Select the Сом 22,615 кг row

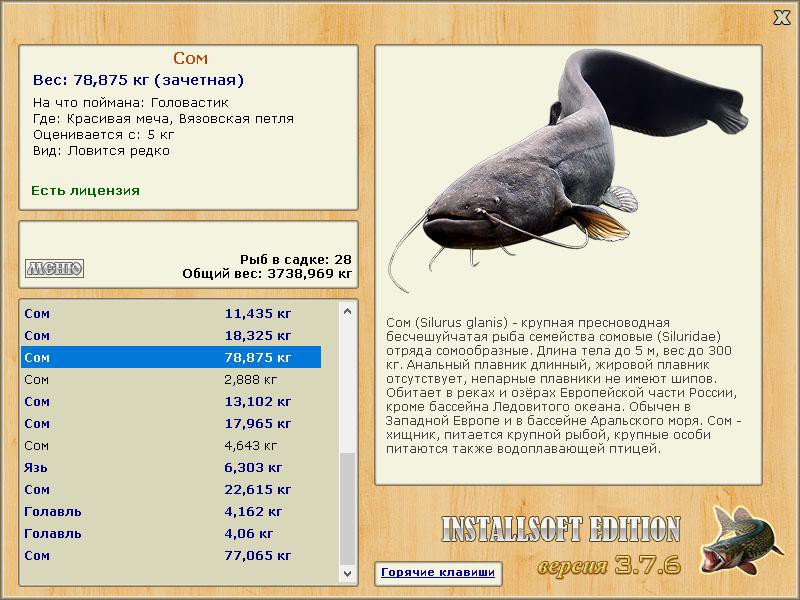tap(171, 489)
